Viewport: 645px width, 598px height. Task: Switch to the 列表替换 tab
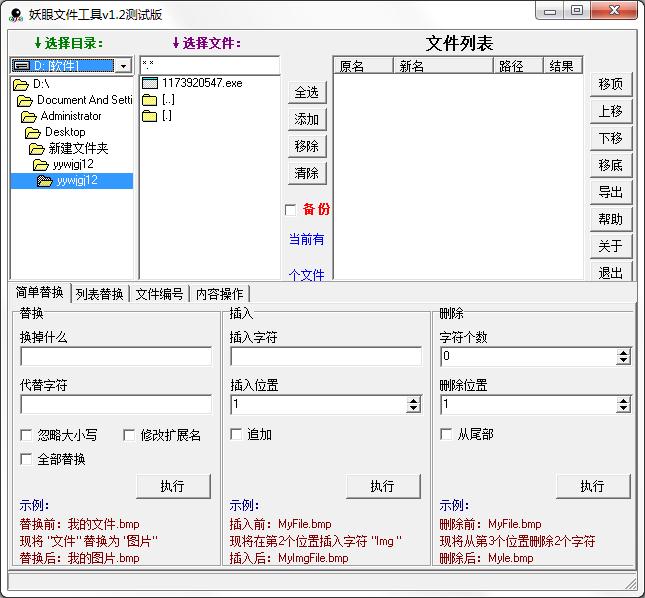pyautogui.click(x=99, y=294)
